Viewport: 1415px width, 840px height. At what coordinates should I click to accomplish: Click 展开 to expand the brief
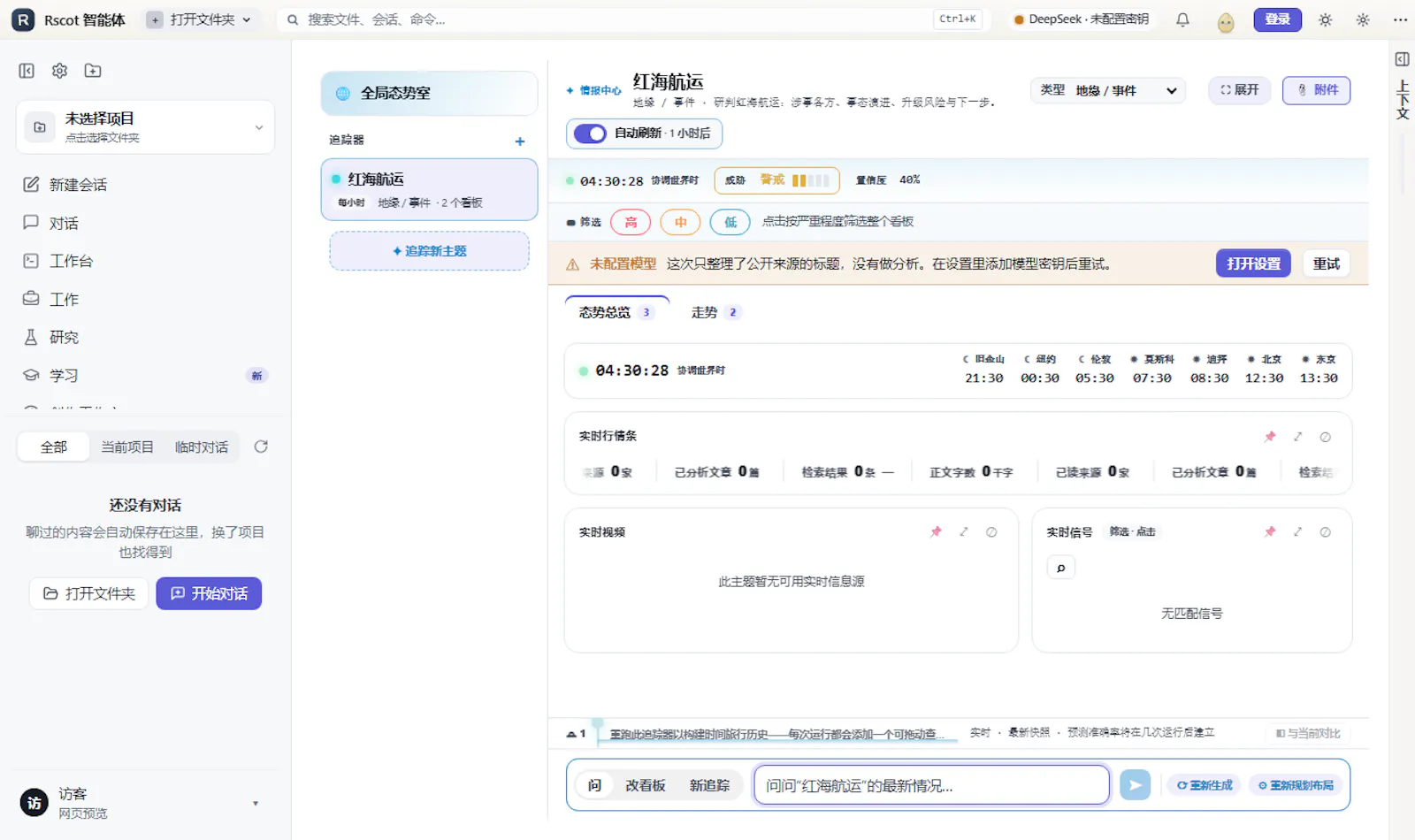coord(1239,90)
